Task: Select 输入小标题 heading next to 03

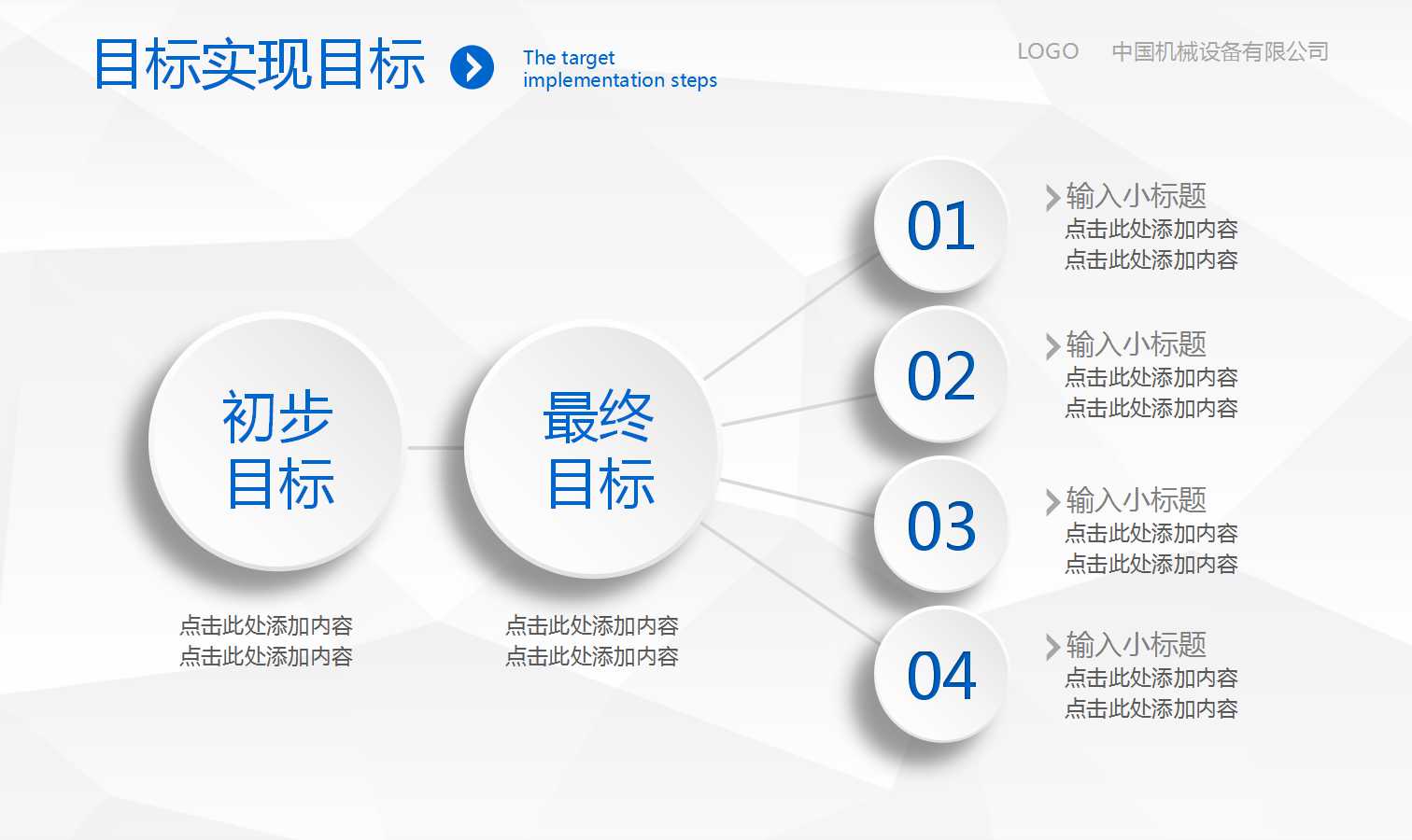Action: point(1137,500)
